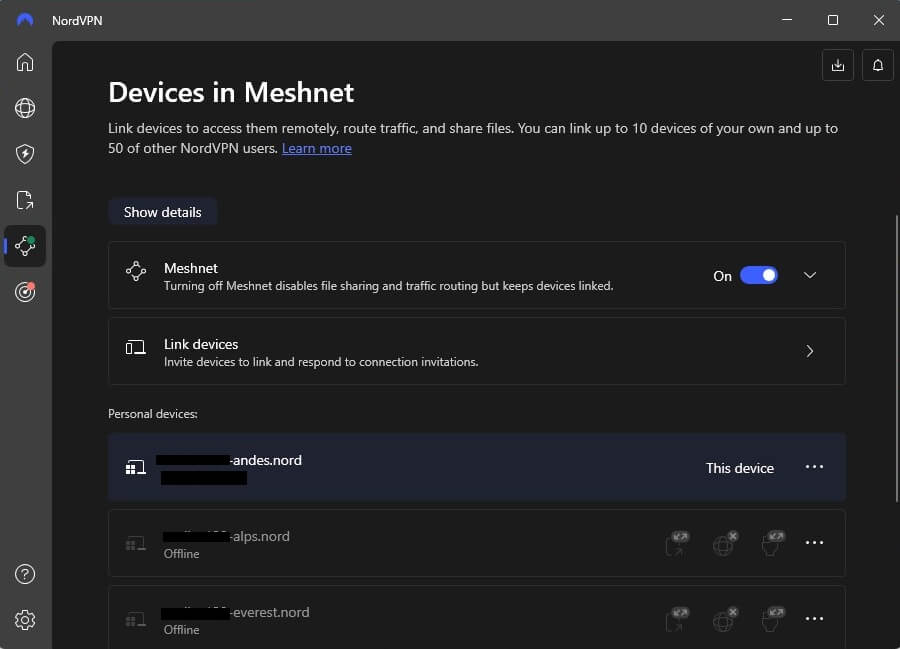
Task: Click the download tray icon at top right
Action: pos(837,65)
